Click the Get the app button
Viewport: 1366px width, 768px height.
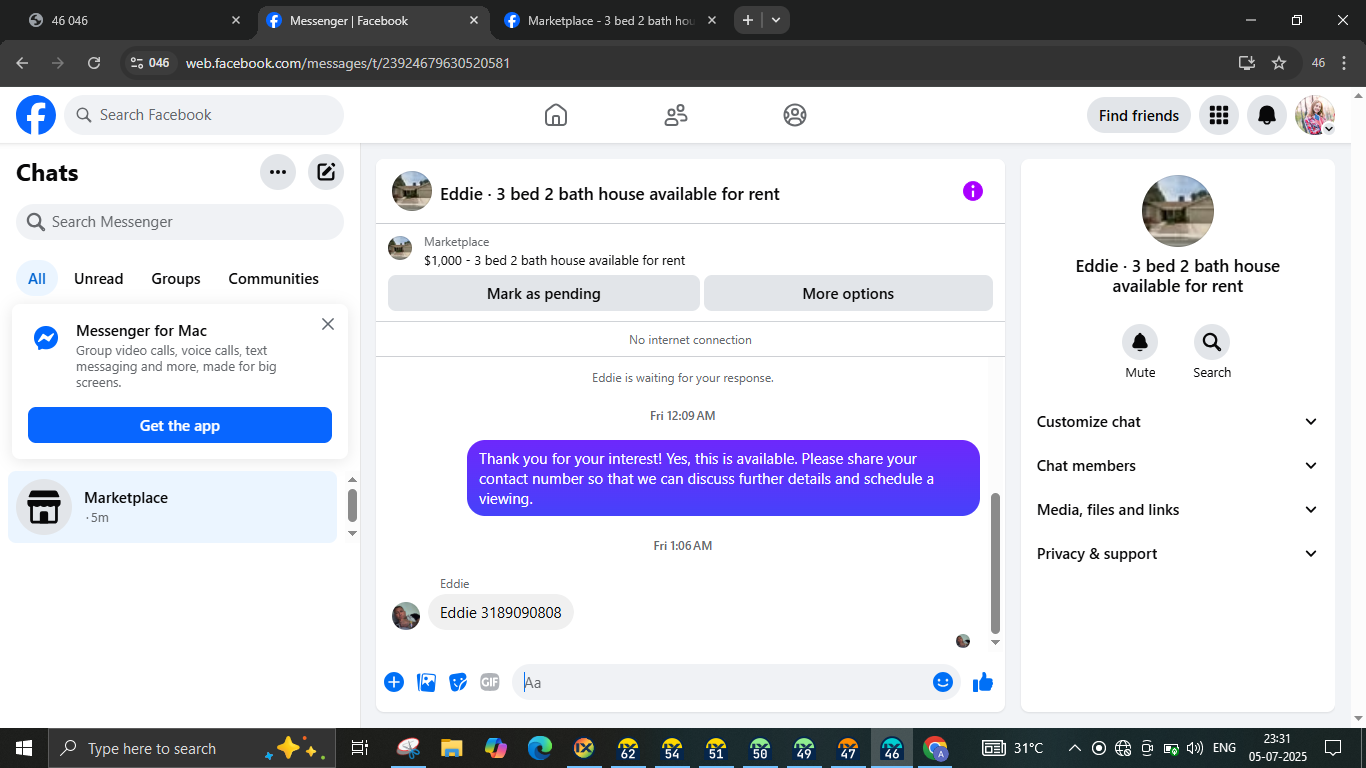click(180, 425)
